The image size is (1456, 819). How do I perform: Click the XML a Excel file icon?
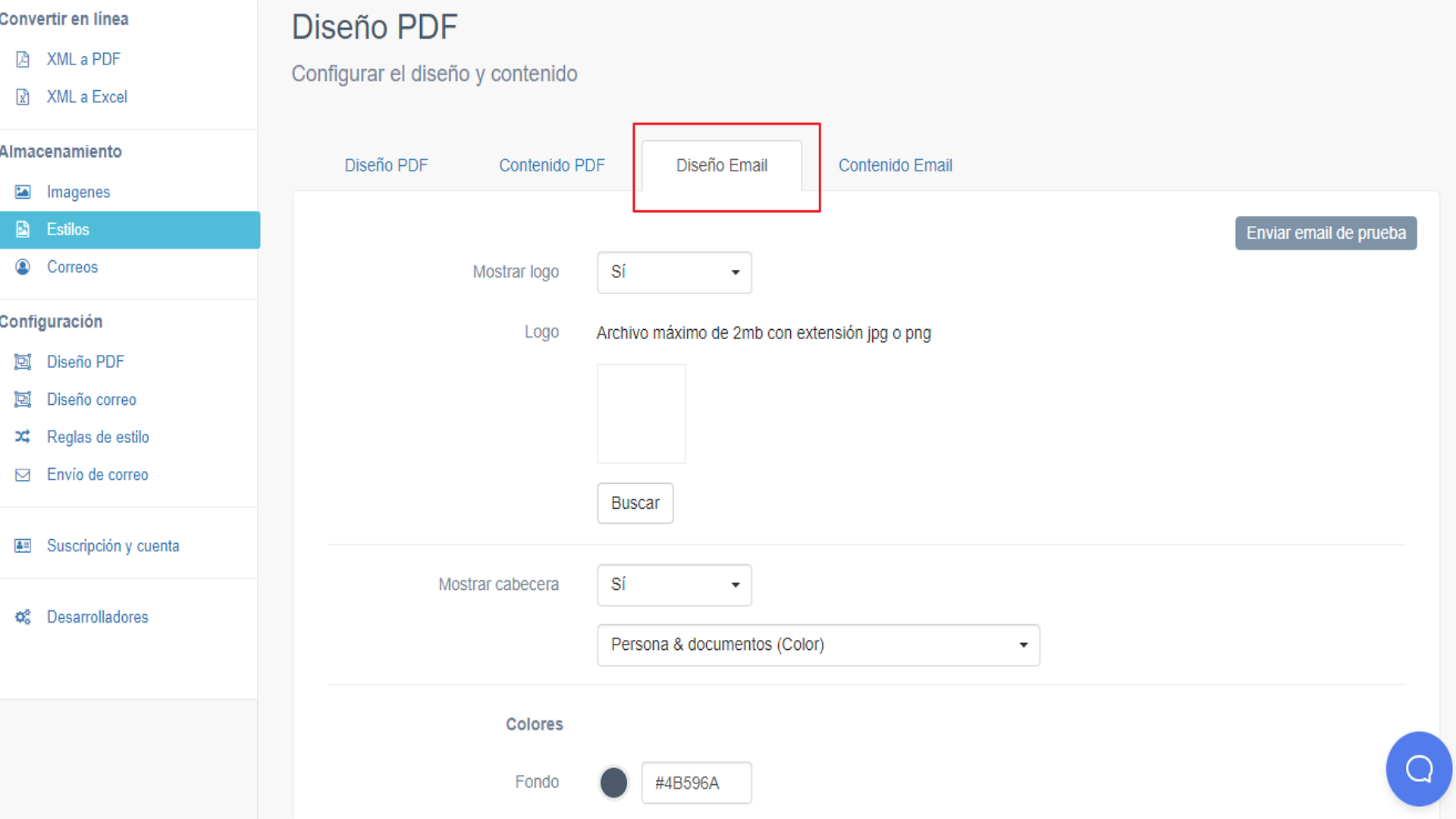click(x=23, y=97)
